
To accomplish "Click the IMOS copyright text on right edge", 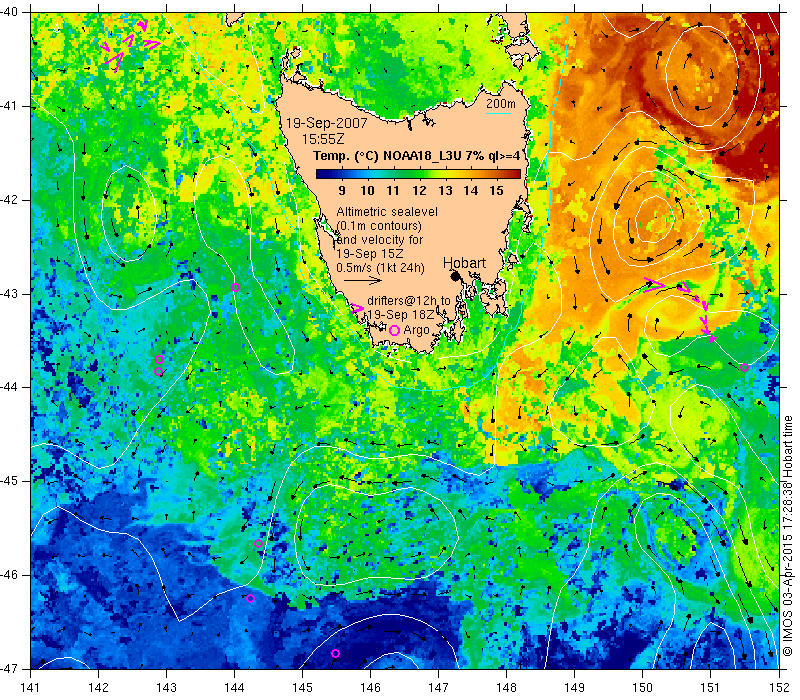I will pyautogui.click(x=788, y=536).
